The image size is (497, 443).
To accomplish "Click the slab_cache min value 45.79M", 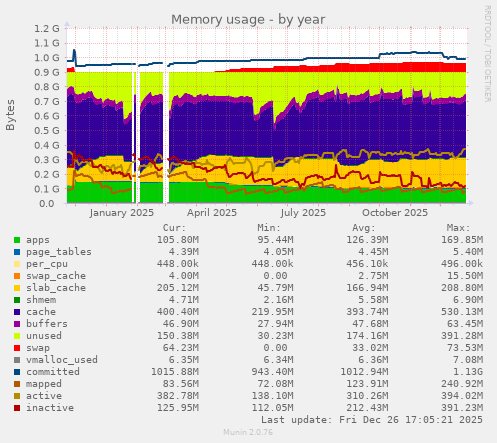I will coord(275,288).
